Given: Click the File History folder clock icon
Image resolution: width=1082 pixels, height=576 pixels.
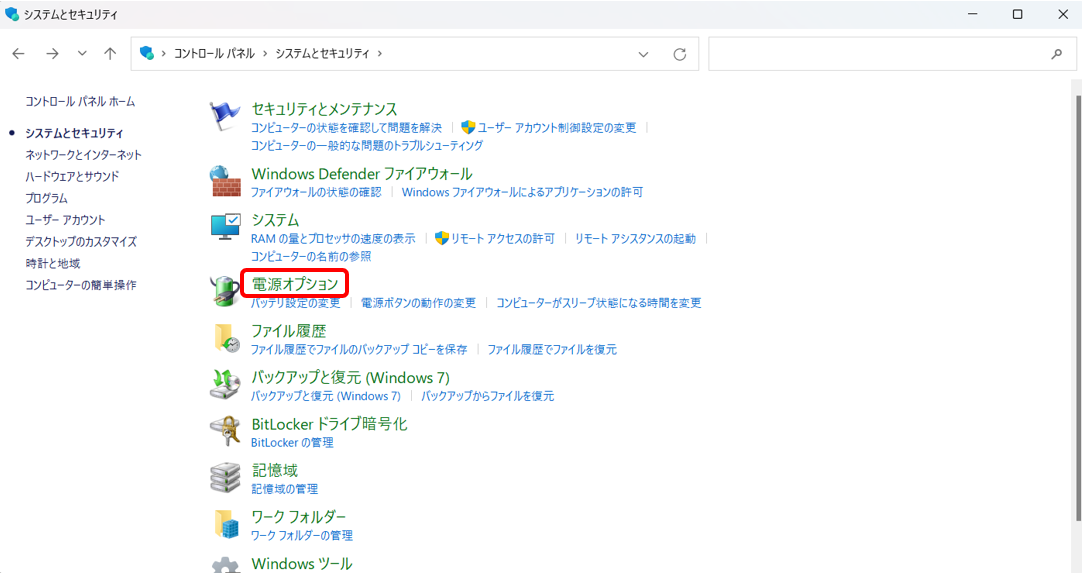Looking at the screenshot, I should pyautogui.click(x=226, y=337).
